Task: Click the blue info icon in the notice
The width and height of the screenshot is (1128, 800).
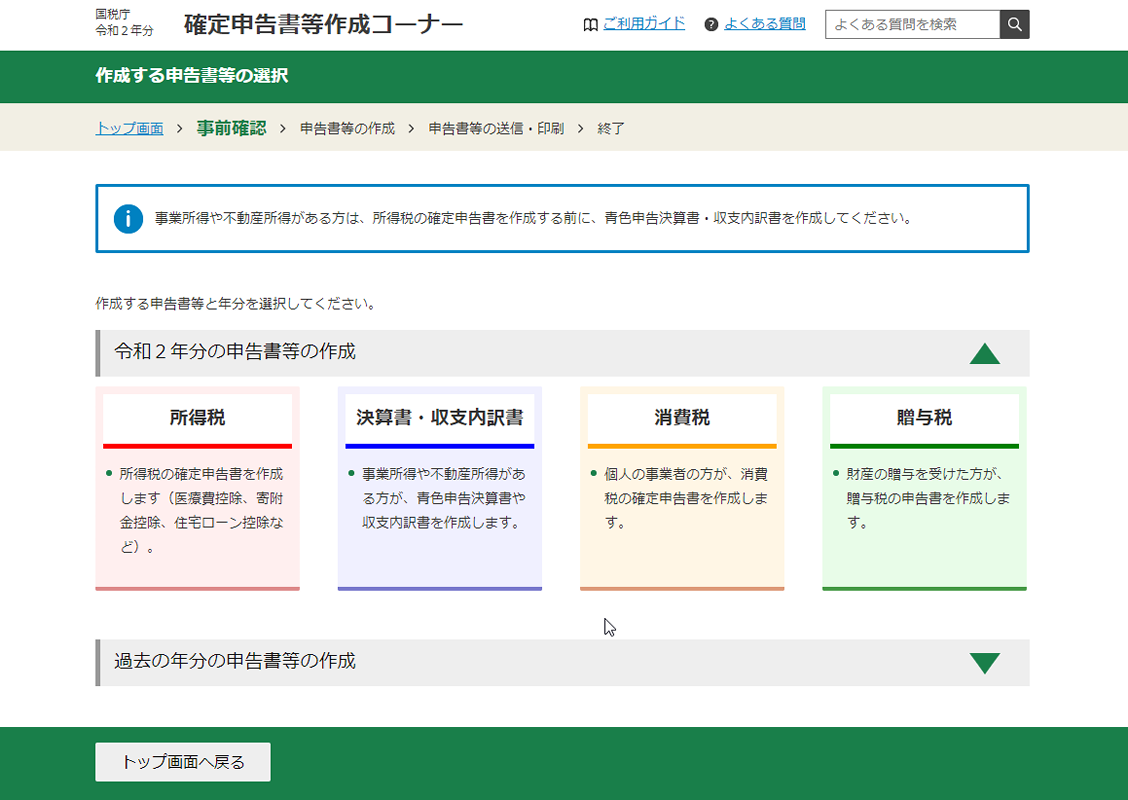Action: click(x=128, y=218)
